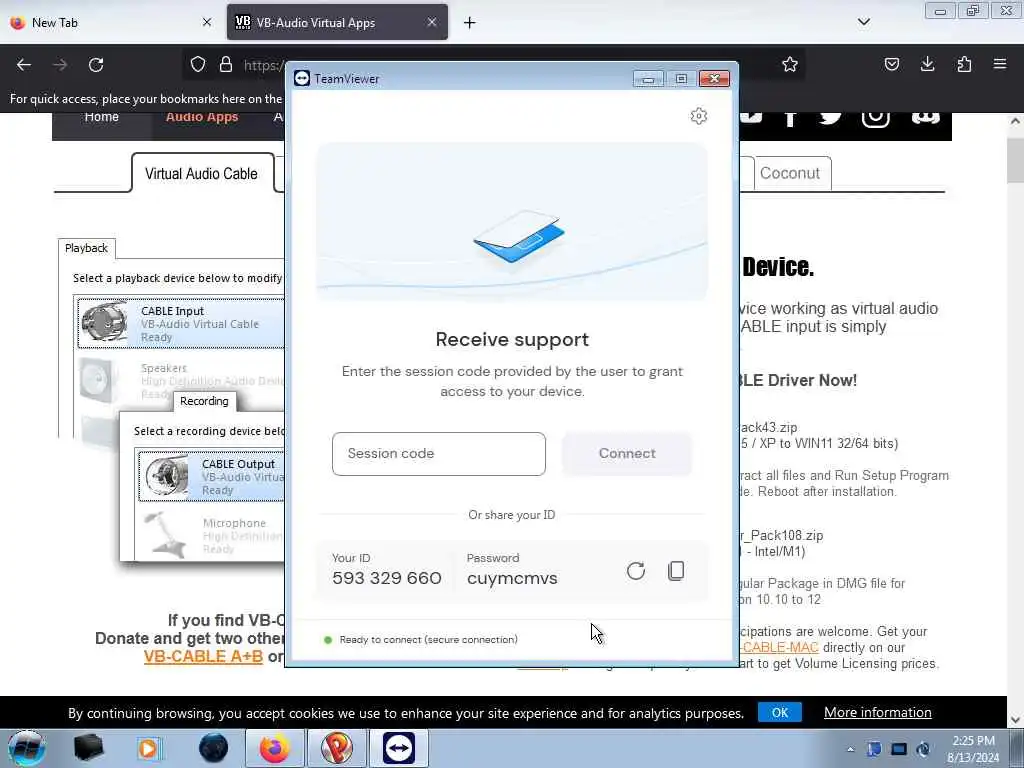This screenshot has height=768, width=1024.
Task: Open media player taskbar icon
Action: [x=150, y=748]
